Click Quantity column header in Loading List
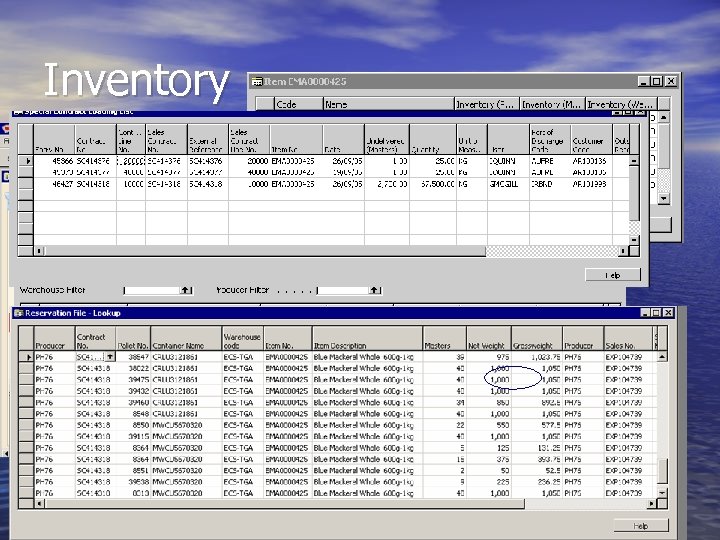 [433, 139]
